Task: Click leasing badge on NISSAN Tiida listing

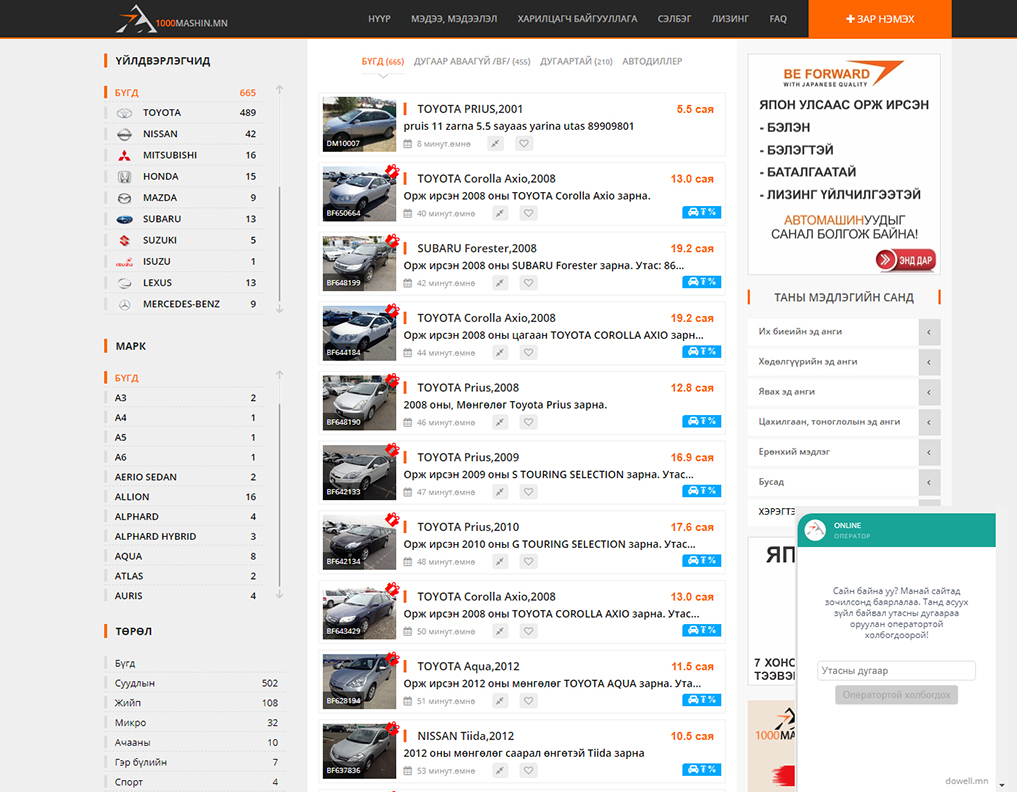Action: [702, 769]
